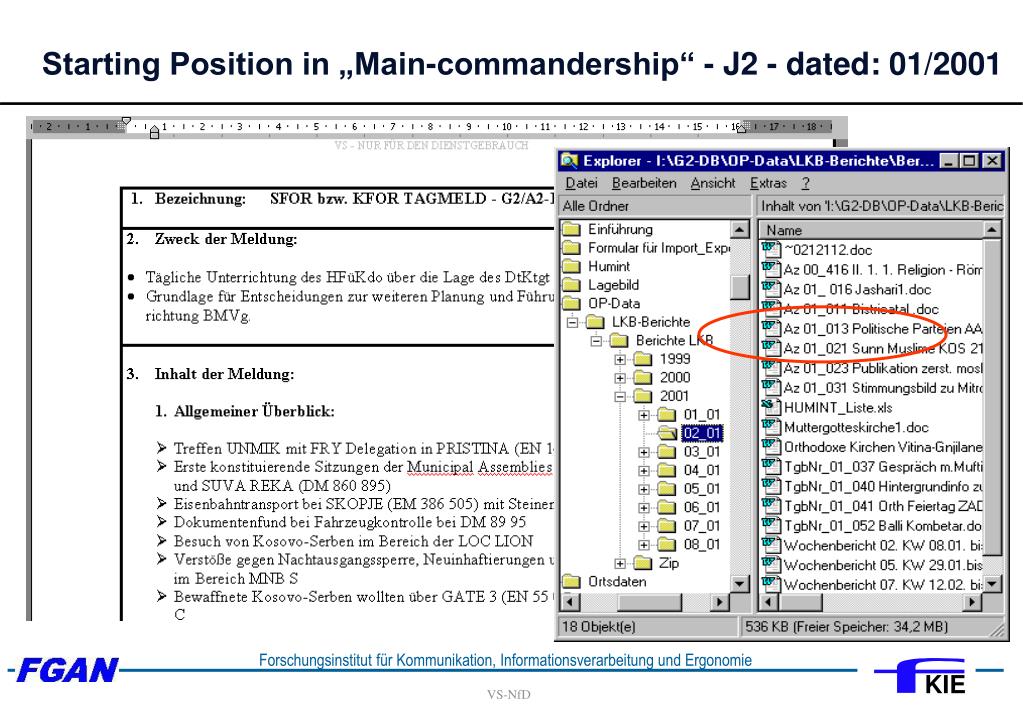Collapse the 2001 folder node
Screen dimensions: 1023x708
tap(620, 396)
